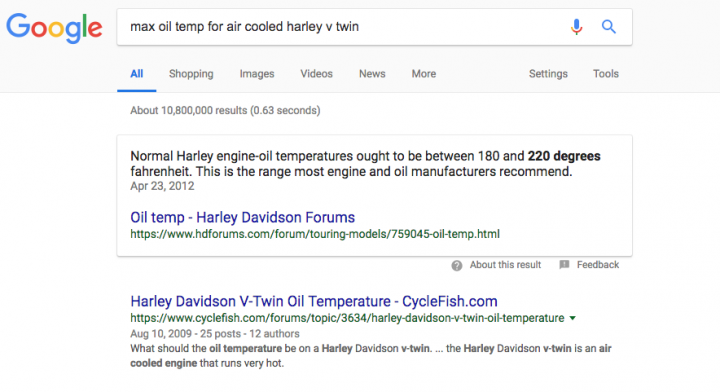The height and width of the screenshot is (392, 720).
Task: Open the Harley Davidson V-Twin Oil Temperature CycleFish link
Action: pyautogui.click(x=314, y=301)
